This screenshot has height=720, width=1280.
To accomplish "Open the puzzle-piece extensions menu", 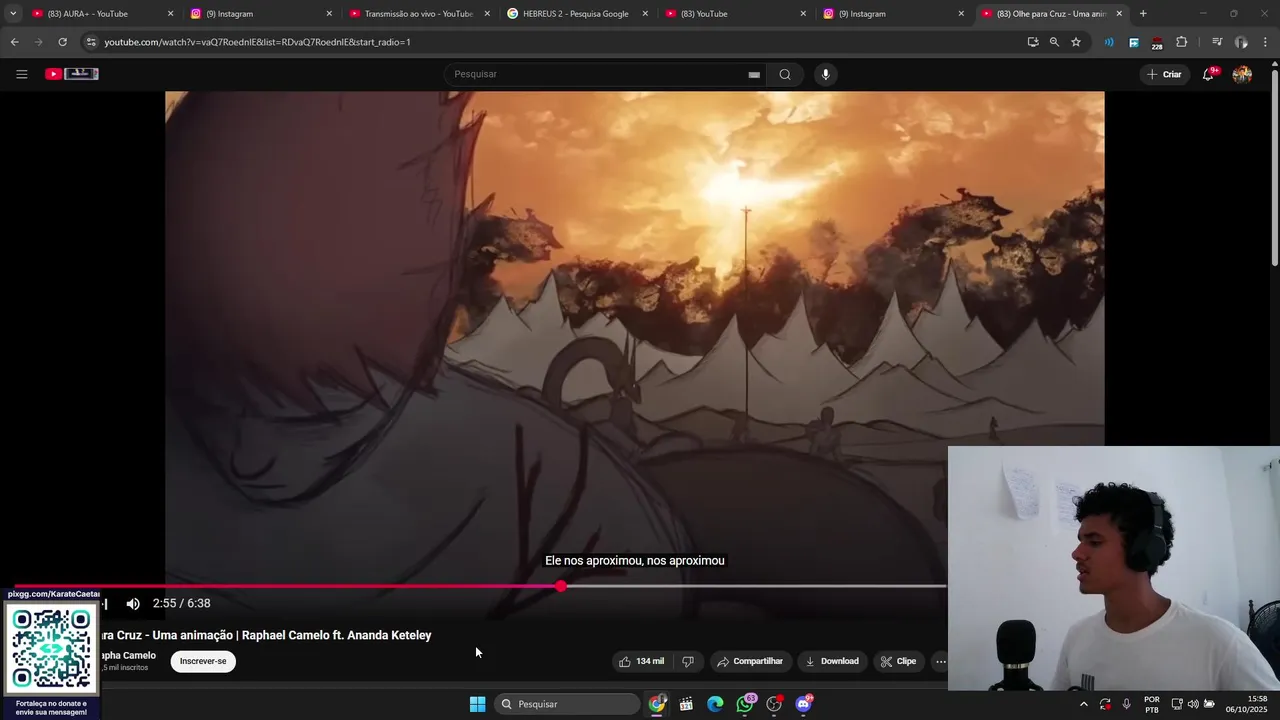I will pyautogui.click(x=1182, y=42).
